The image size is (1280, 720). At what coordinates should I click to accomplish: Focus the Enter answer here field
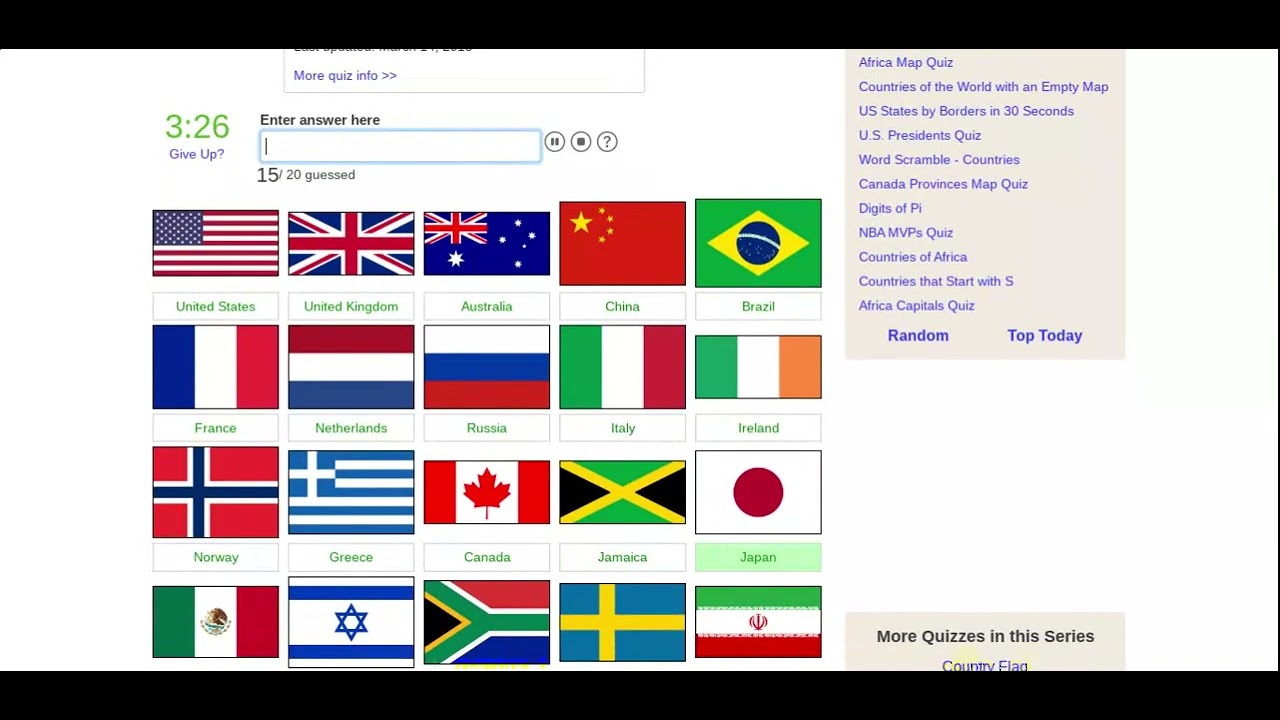click(x=400, y=146)
